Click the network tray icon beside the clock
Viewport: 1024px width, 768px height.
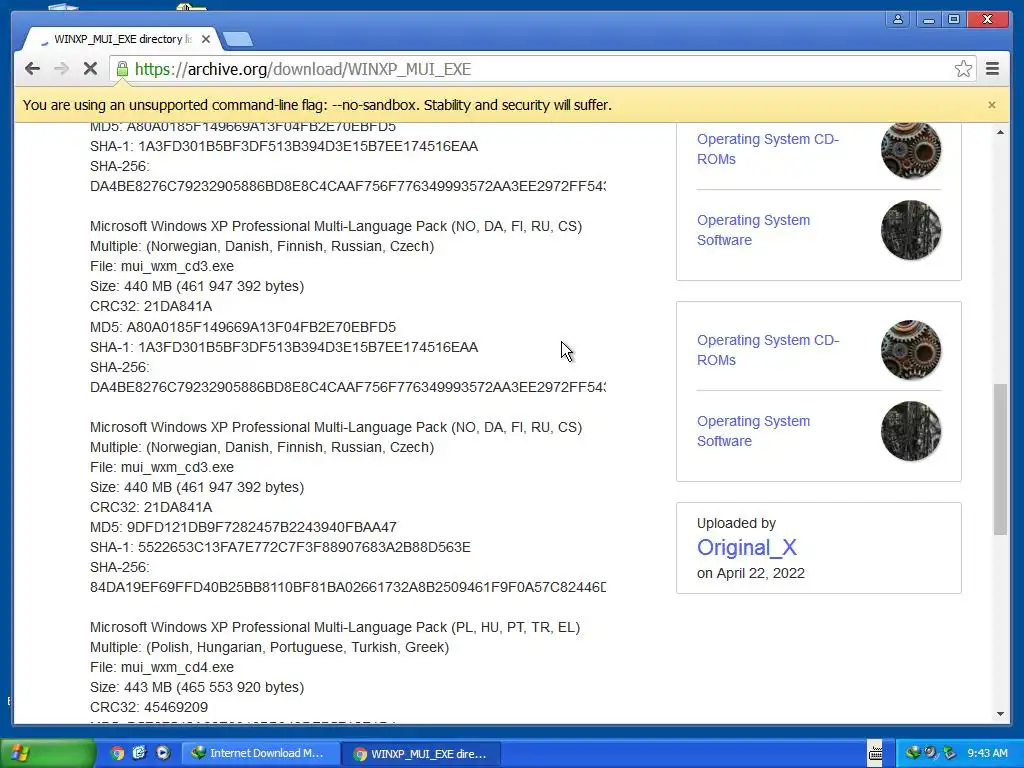(949, 753)
